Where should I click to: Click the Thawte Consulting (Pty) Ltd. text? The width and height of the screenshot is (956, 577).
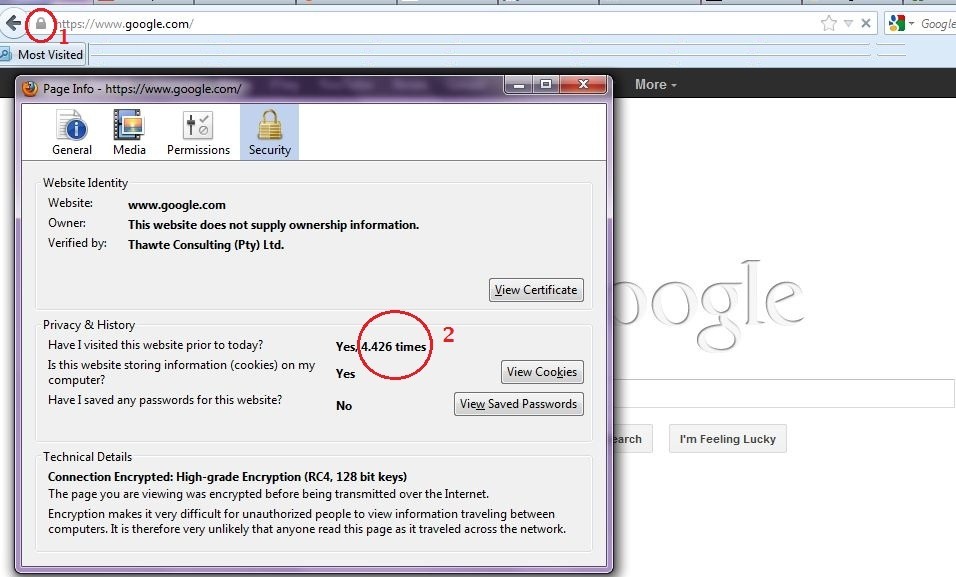pyautogui.click(x=206, y=245)
